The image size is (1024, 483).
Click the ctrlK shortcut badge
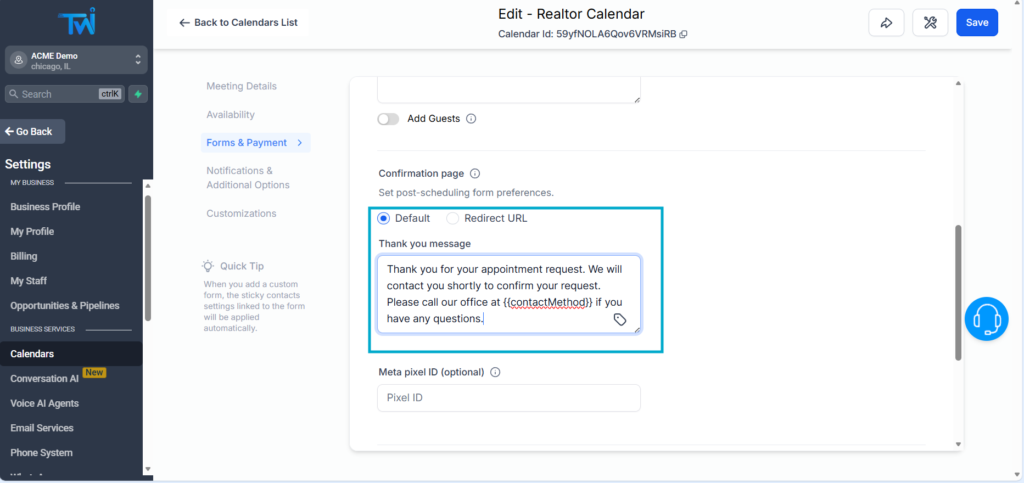tap(110, 94)
